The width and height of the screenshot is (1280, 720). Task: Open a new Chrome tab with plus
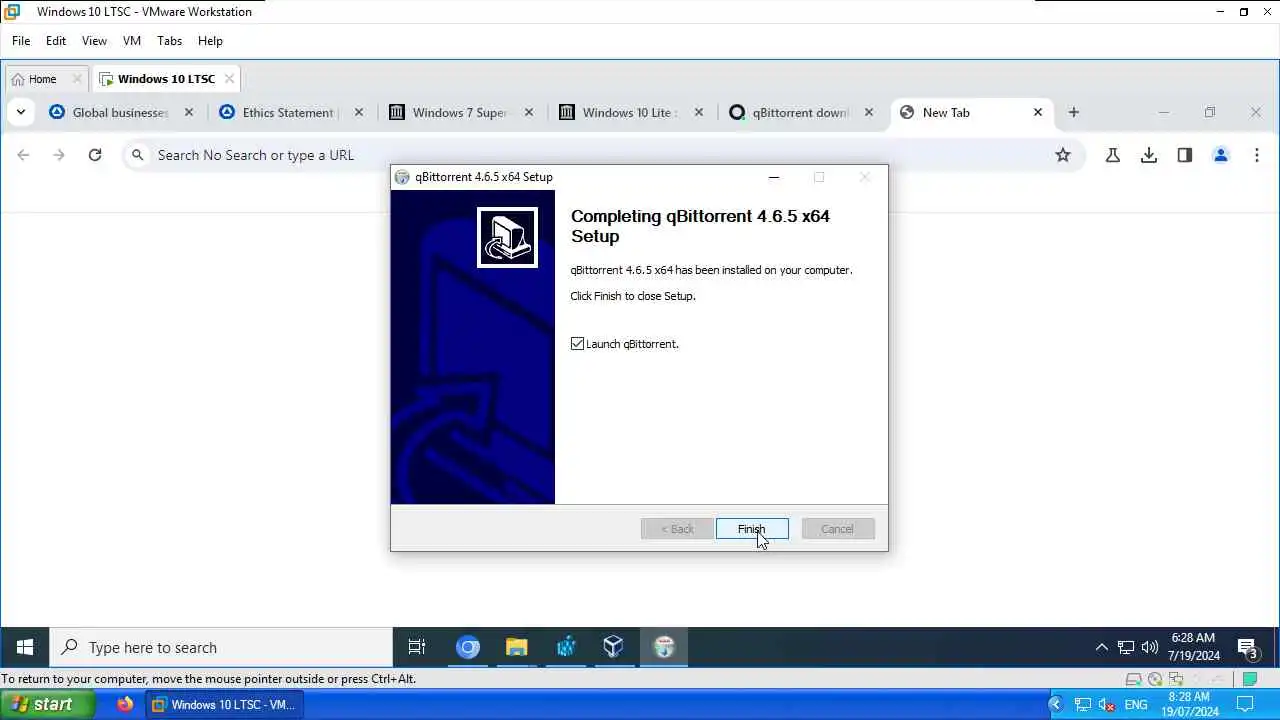coord(1074,112)
